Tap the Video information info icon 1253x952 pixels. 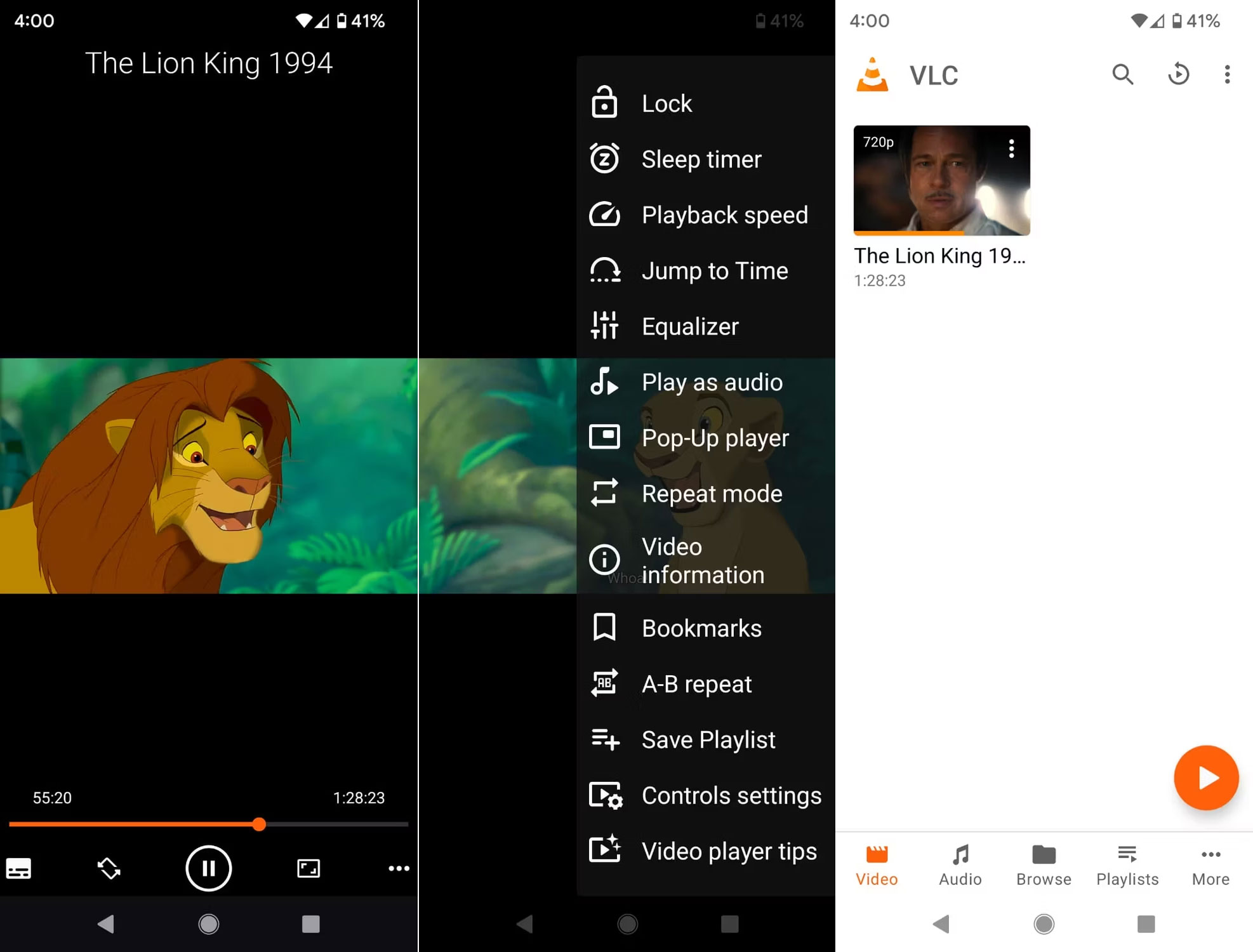(x=604, y=560)
